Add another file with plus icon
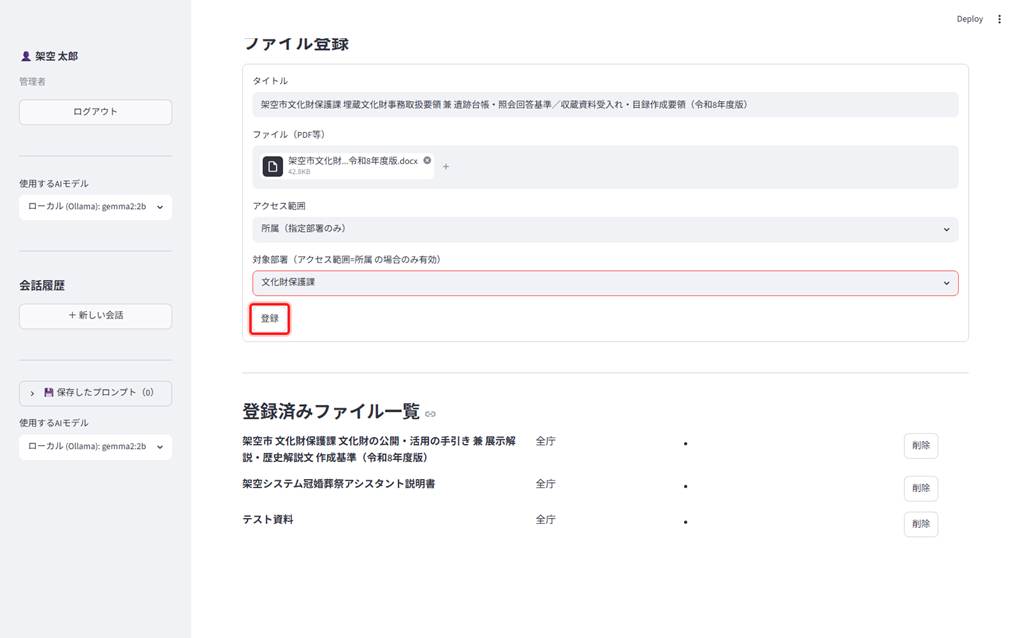 [x=446, y=166]
